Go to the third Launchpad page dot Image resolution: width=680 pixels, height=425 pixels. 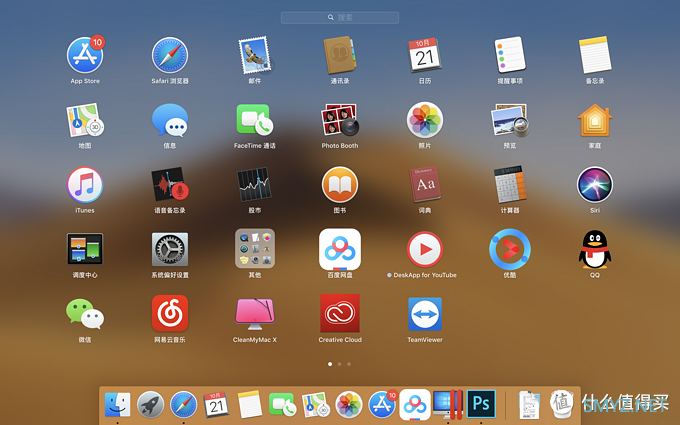[x=349, y=364]
